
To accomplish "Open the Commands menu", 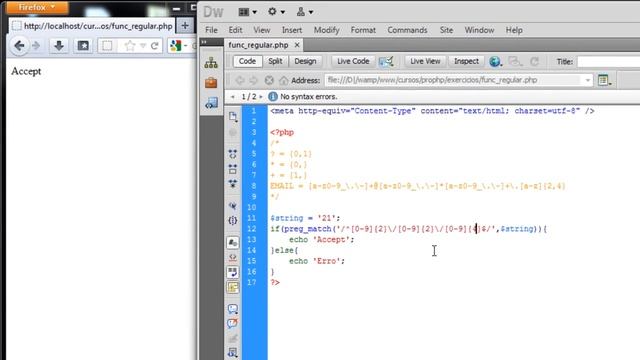I will [x=407, y=30].
